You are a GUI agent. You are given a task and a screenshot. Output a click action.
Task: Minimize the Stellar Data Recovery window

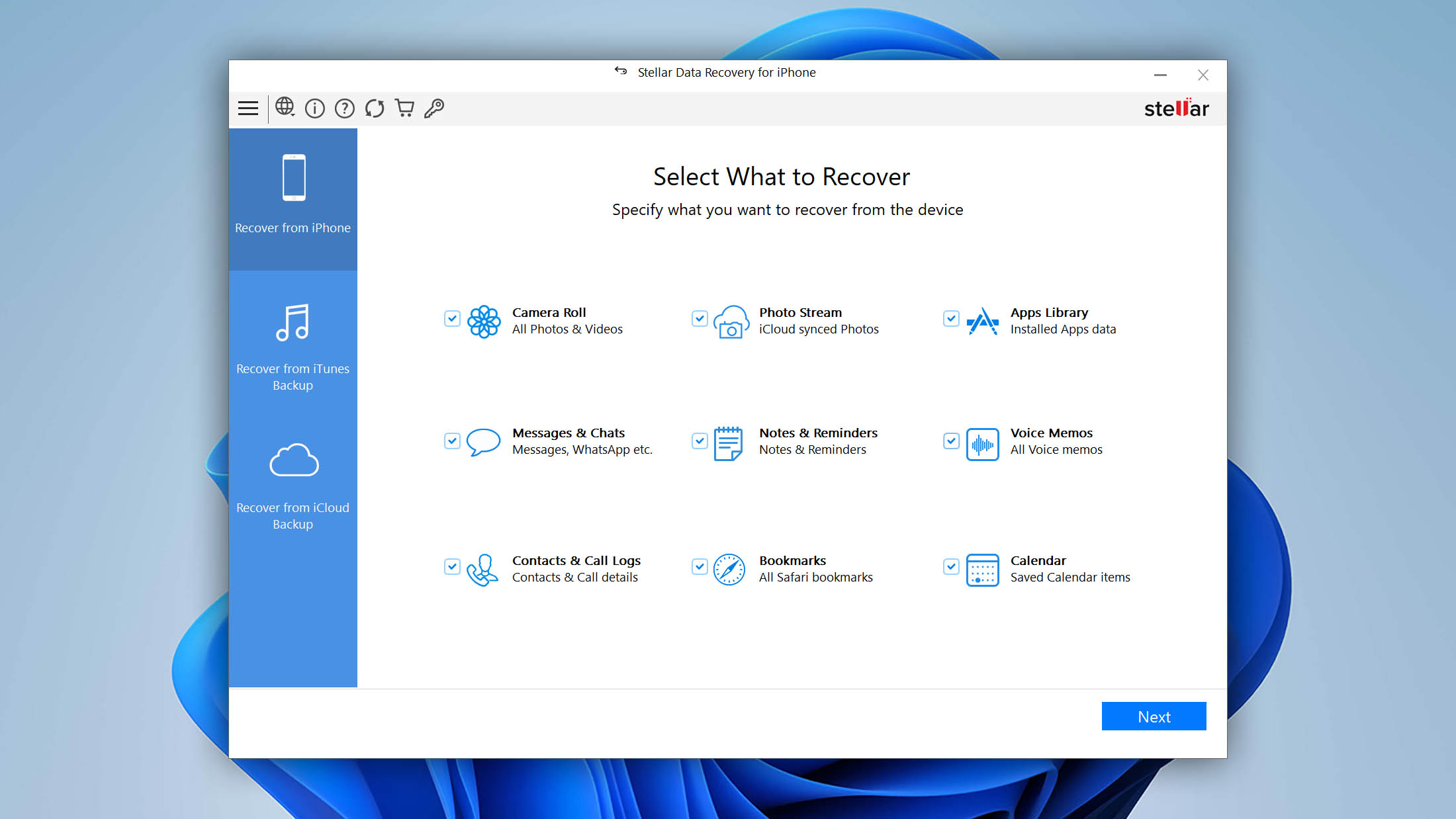coord(1160,75)
